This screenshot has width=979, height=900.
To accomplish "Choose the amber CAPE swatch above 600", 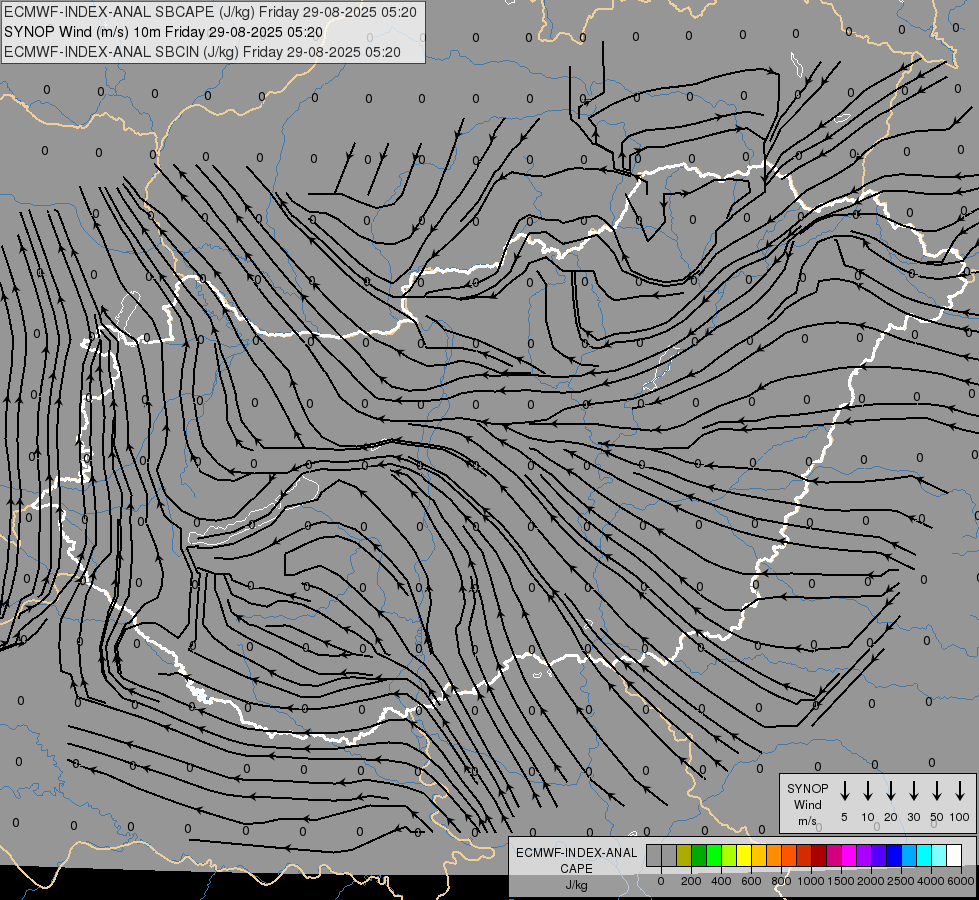I will [x=759, y=855].
